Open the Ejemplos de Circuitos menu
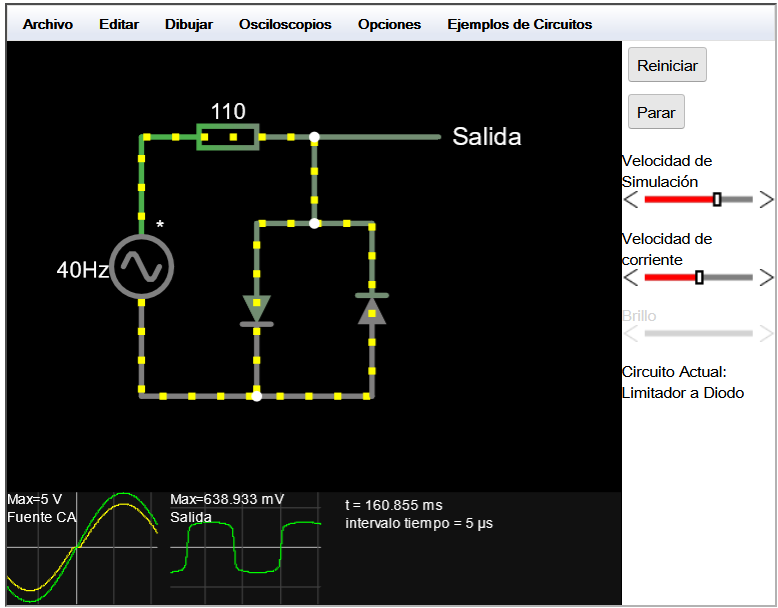Viewport: 778px width, 608px height. click(519, 24)
